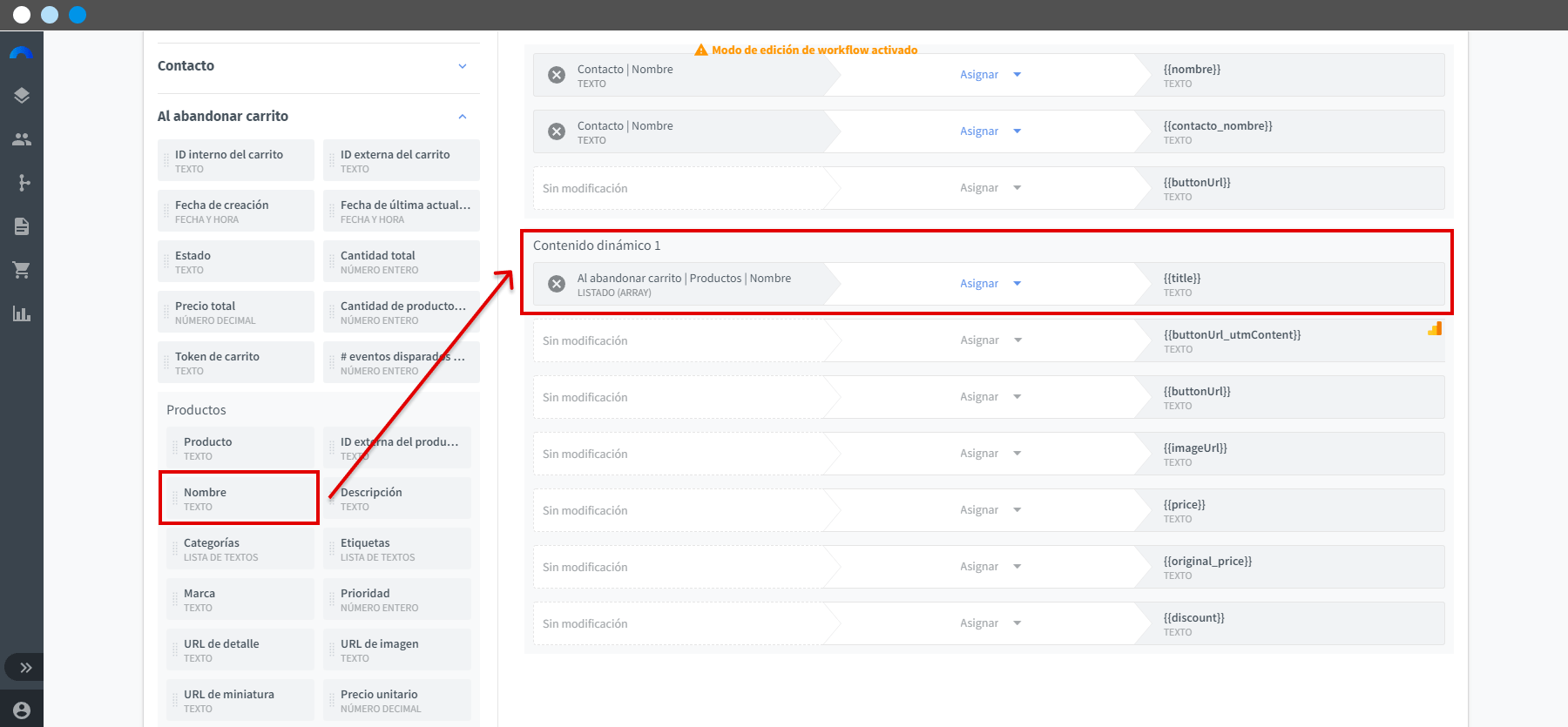The width and height of the screenshot is (1568, 727).
Task: Select the ID externa del carrito field
Action: [x=402, y=160]
